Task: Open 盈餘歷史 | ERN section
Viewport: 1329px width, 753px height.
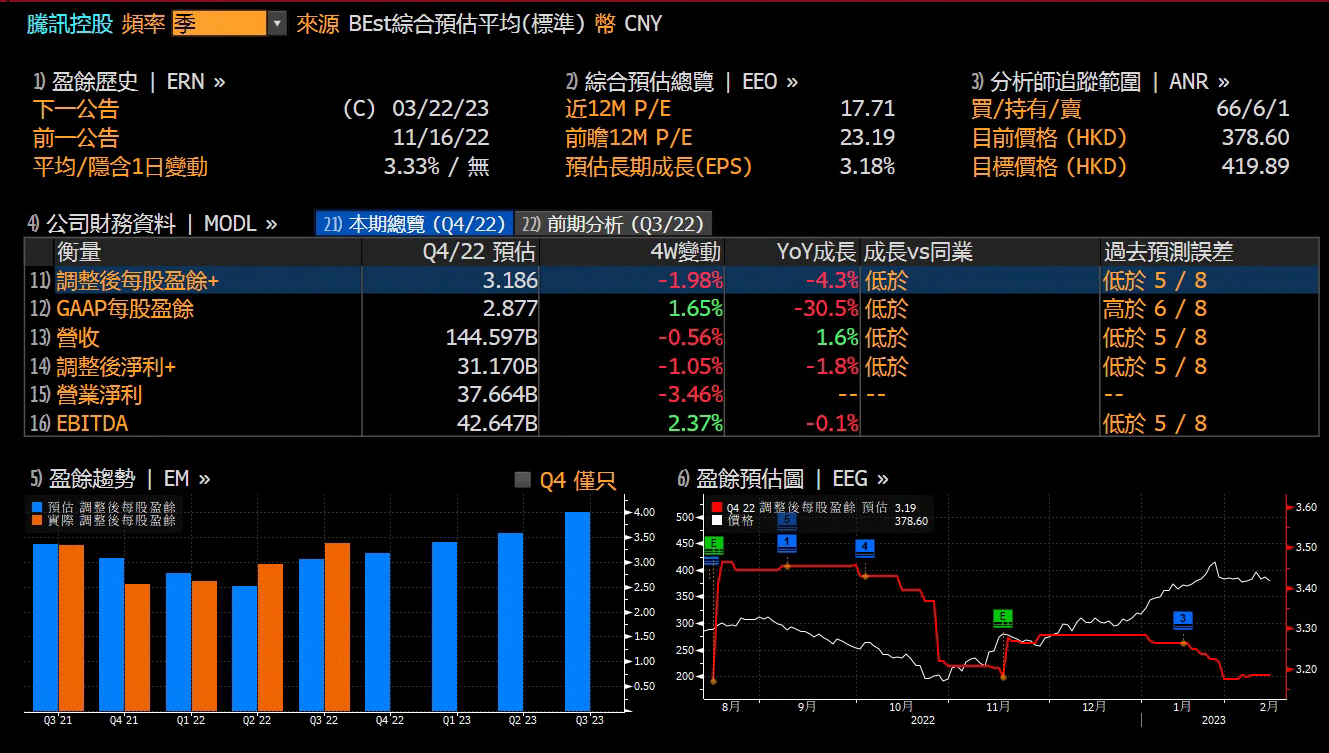Action: (x=129, y=82)
